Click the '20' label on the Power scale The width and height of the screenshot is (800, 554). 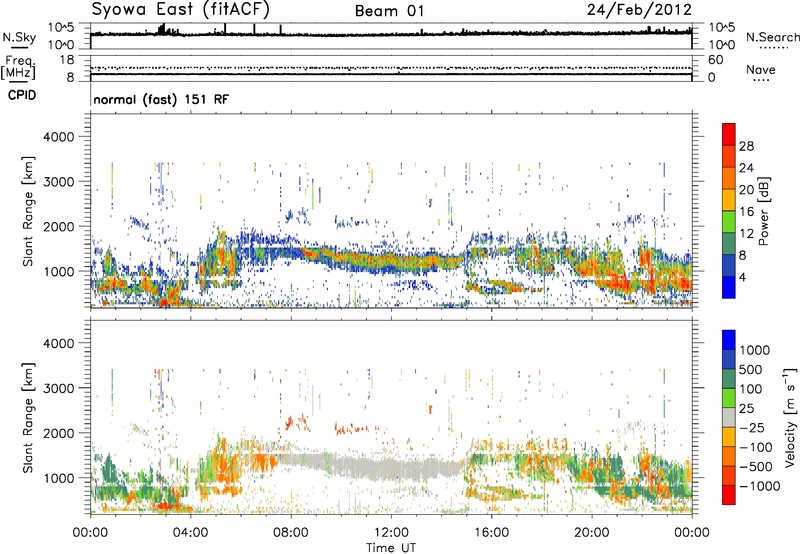click(x=746, y=190)
